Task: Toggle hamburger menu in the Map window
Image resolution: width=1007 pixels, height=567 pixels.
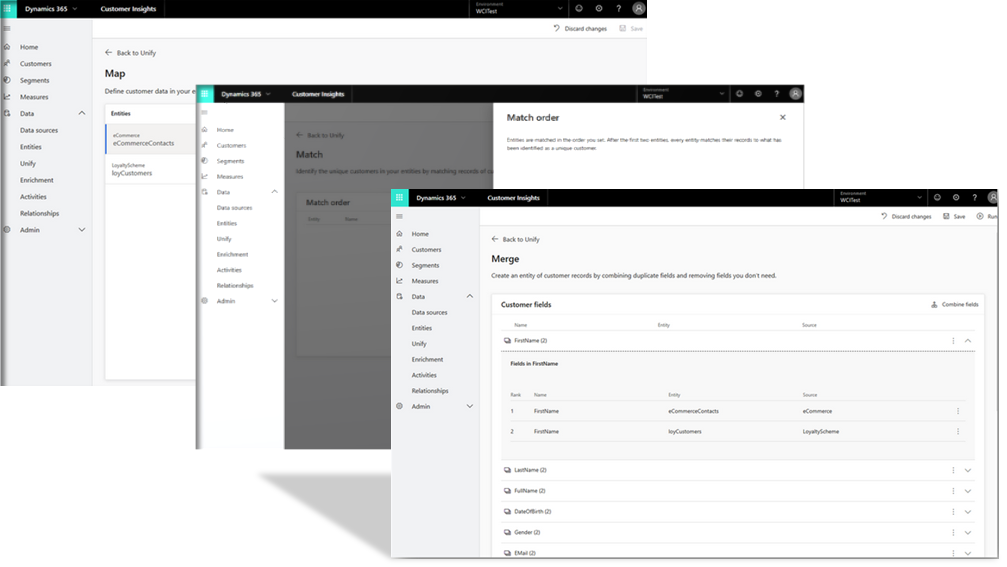Action: 7,28
